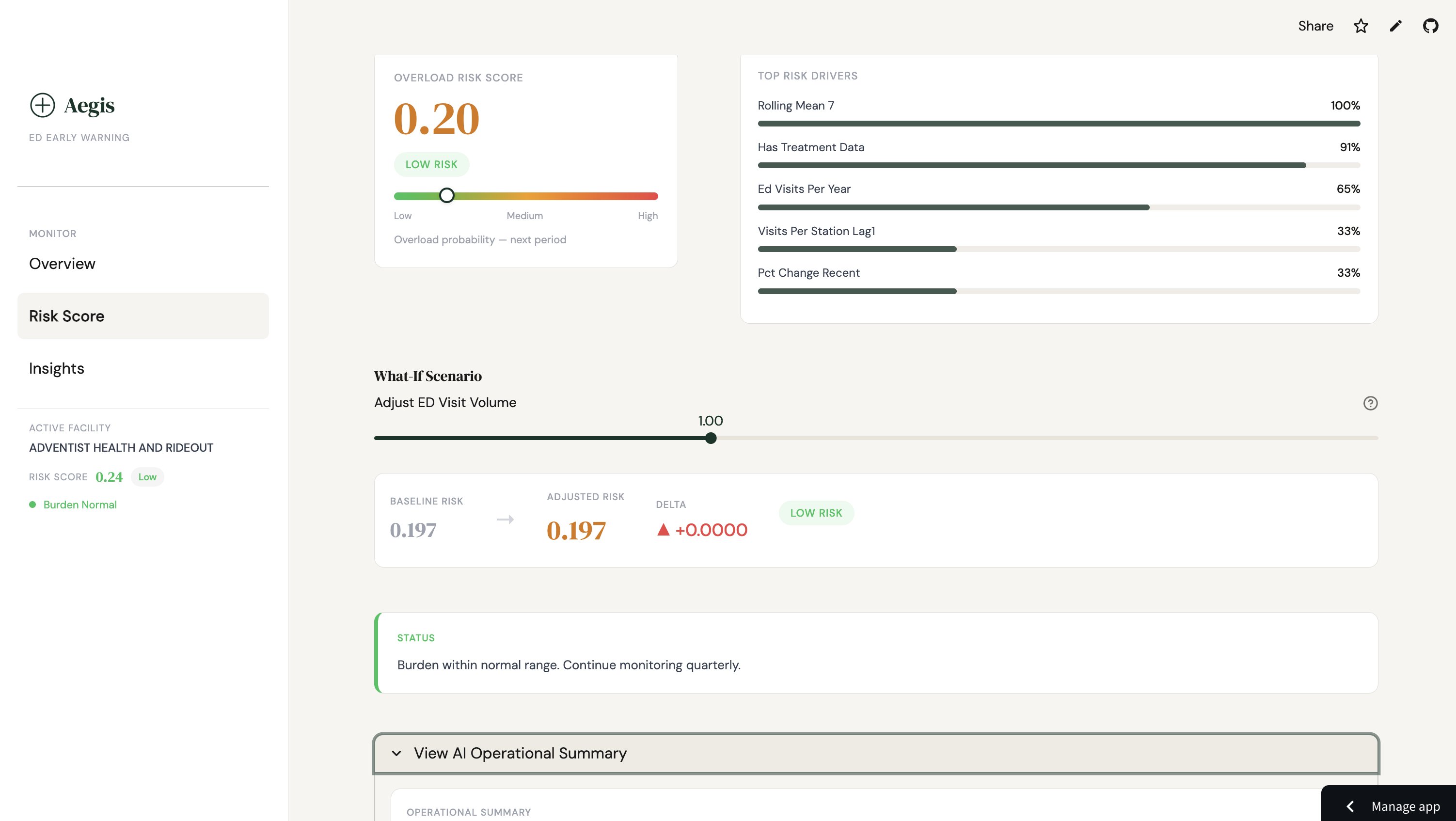Screen dimensions: 1456x821
Task: Click the Manage app back arrow
Action: tap(1350, 806)
